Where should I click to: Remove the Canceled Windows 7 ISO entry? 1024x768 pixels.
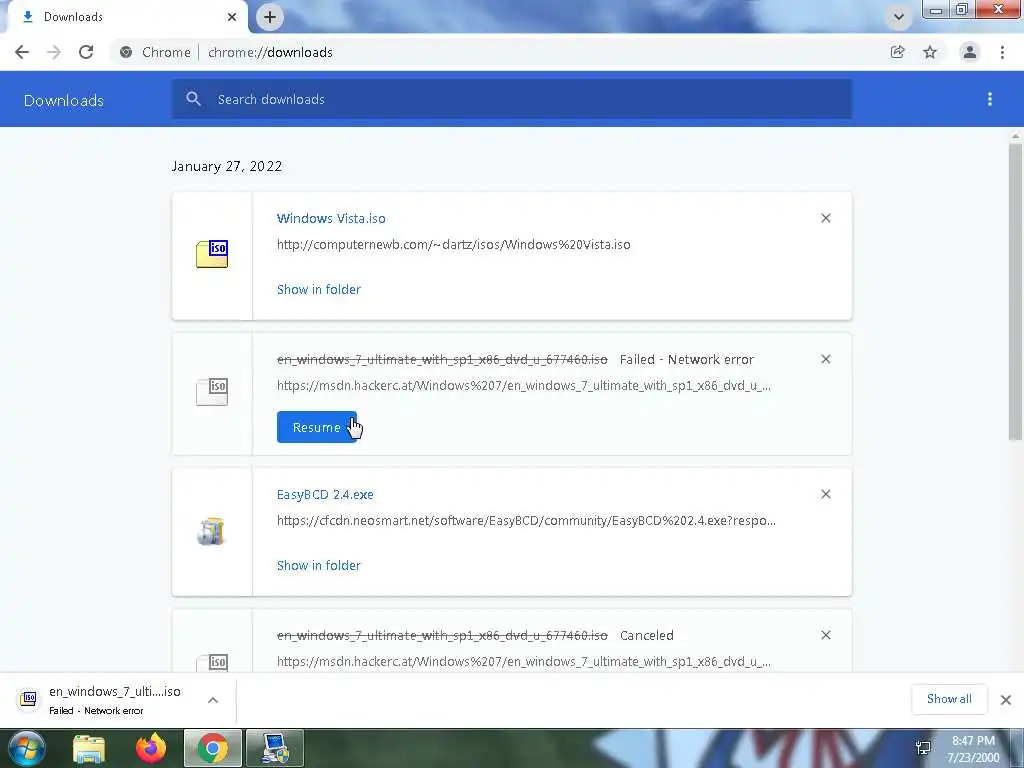pyautogui.click(x=826, y=635)
